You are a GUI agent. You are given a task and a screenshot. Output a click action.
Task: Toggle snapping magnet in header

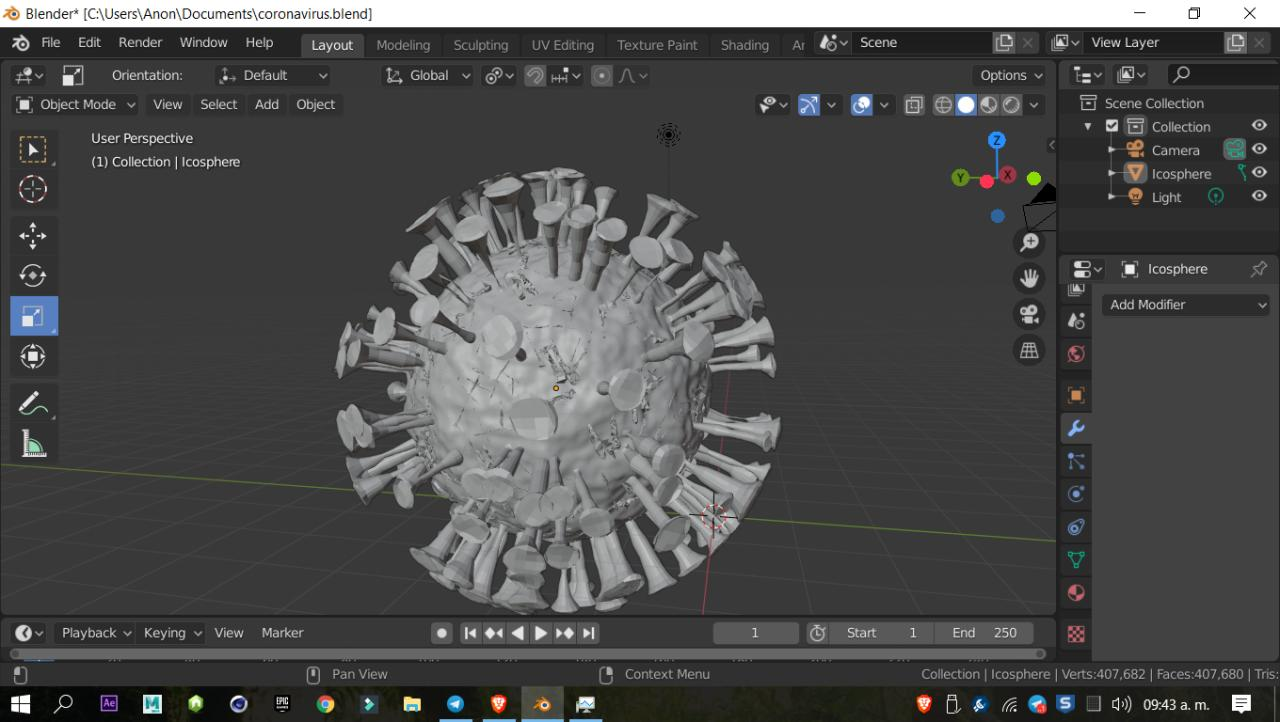[535, 75]
